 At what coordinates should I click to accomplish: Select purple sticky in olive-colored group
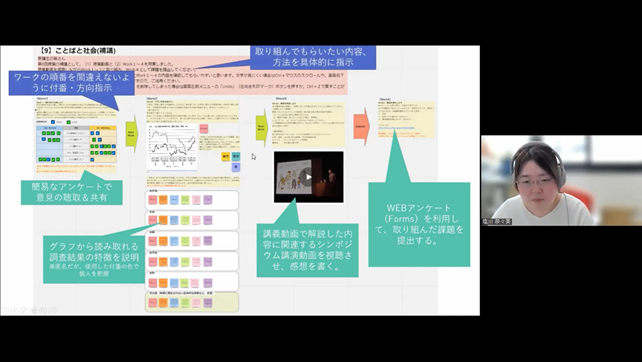pyautogui.click(x=208, y=303)
